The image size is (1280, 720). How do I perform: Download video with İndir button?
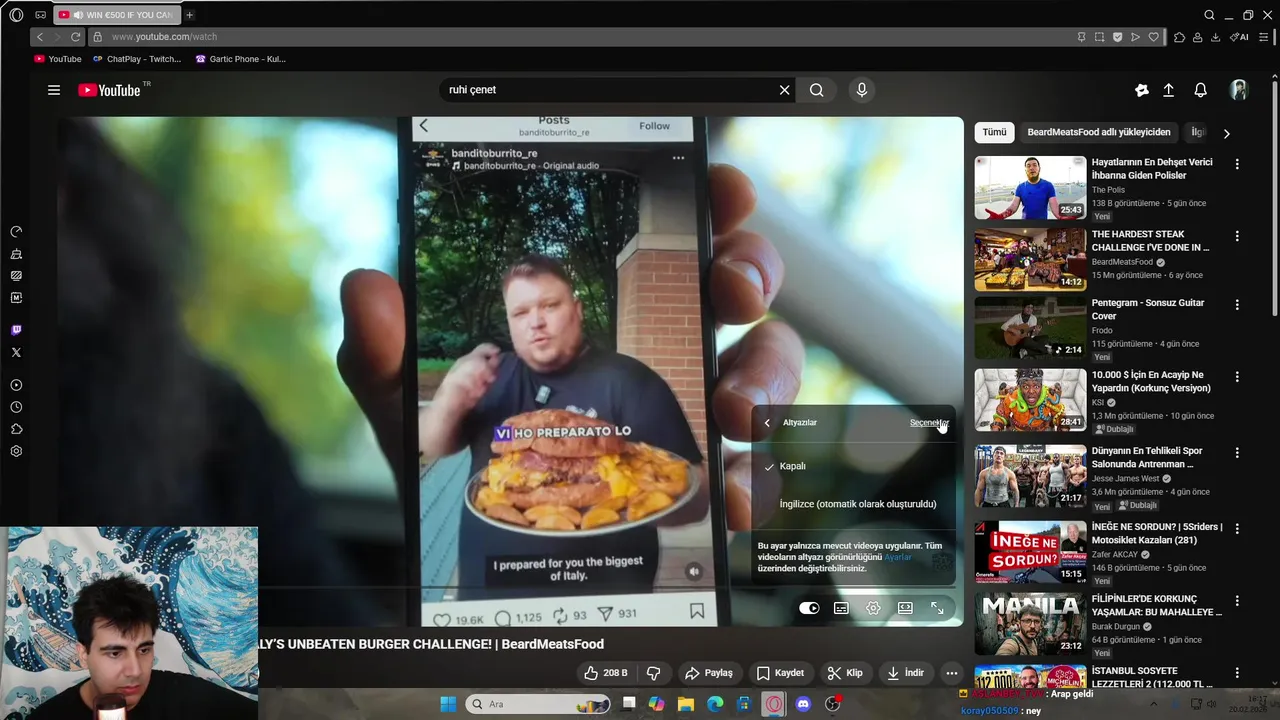[x=905, y=673]
